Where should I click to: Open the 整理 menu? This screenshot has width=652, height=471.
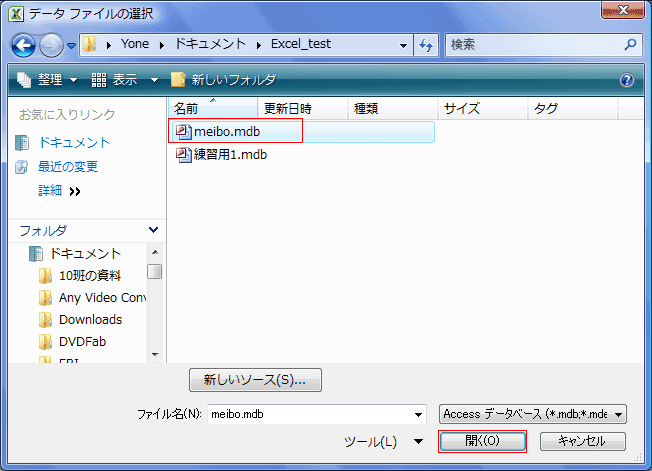pyautogui.click(x=47, y=79)
